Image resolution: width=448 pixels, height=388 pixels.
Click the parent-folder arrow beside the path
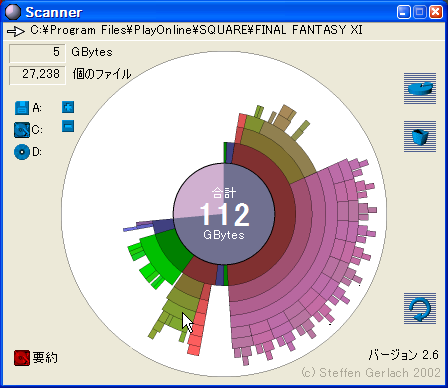pos(16,31)
